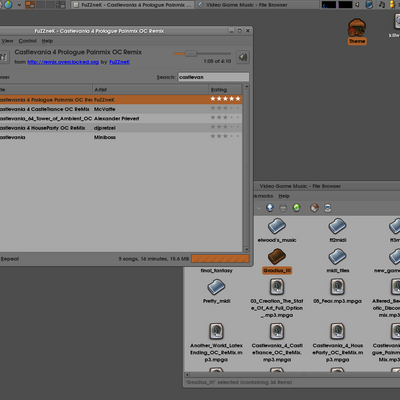Open the Control menu in music player
The width and height of the screenshot is (400, 400).
coord(28,41)
